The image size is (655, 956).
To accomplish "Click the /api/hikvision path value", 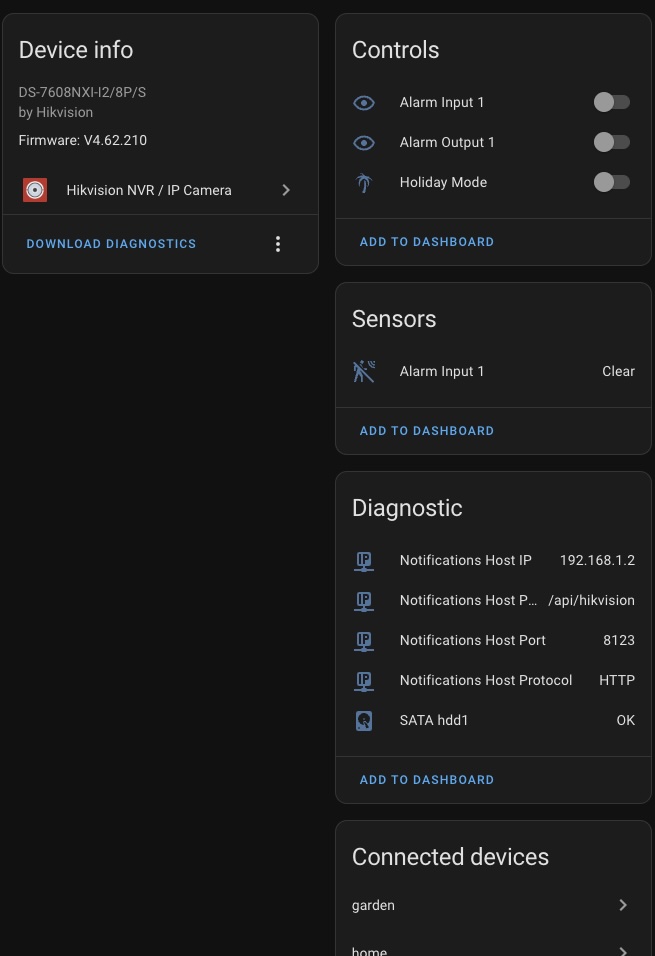I will (x=592, y=601).
